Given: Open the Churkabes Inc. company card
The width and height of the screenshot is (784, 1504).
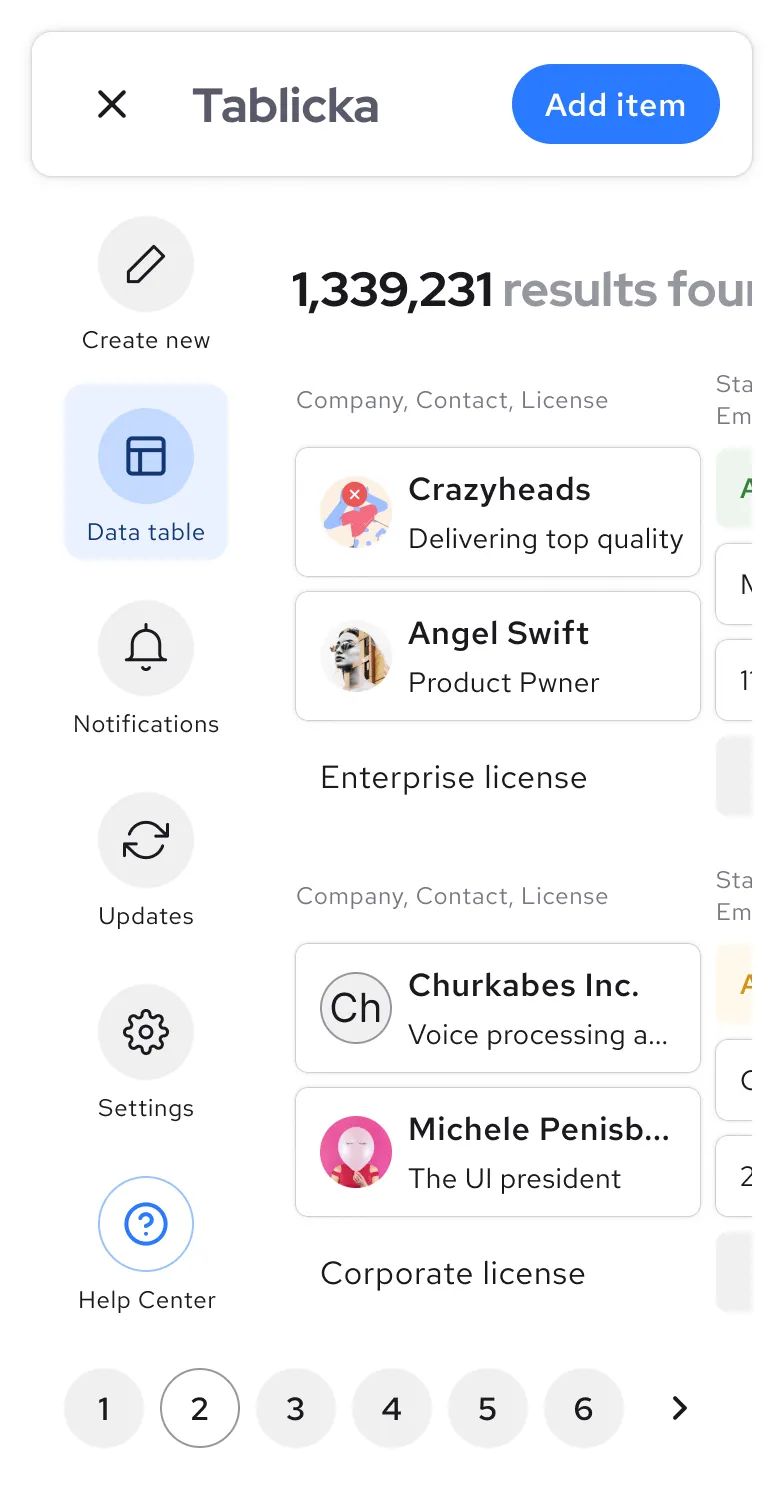Looking at the screenshot, I should point(498,1008).
